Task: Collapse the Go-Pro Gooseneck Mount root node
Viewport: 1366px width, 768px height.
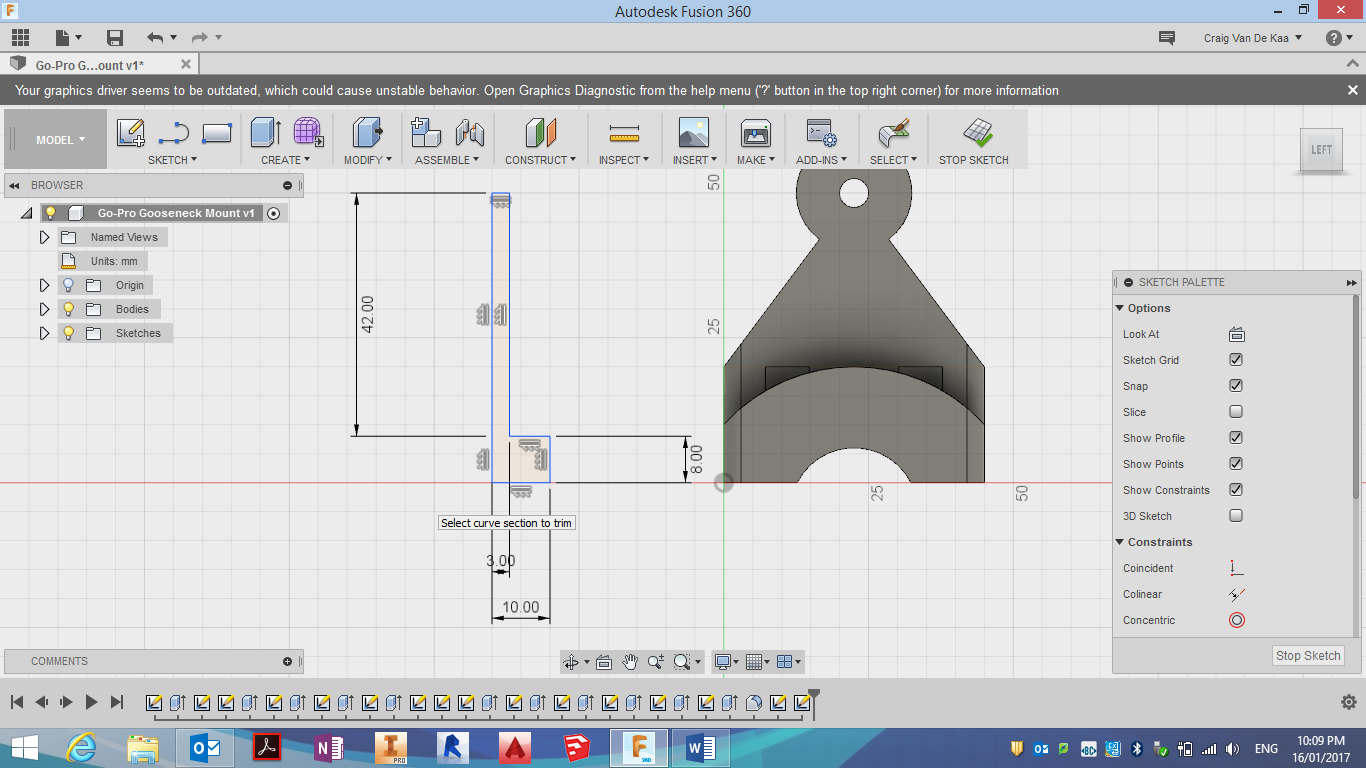Action: click(27, 213)
